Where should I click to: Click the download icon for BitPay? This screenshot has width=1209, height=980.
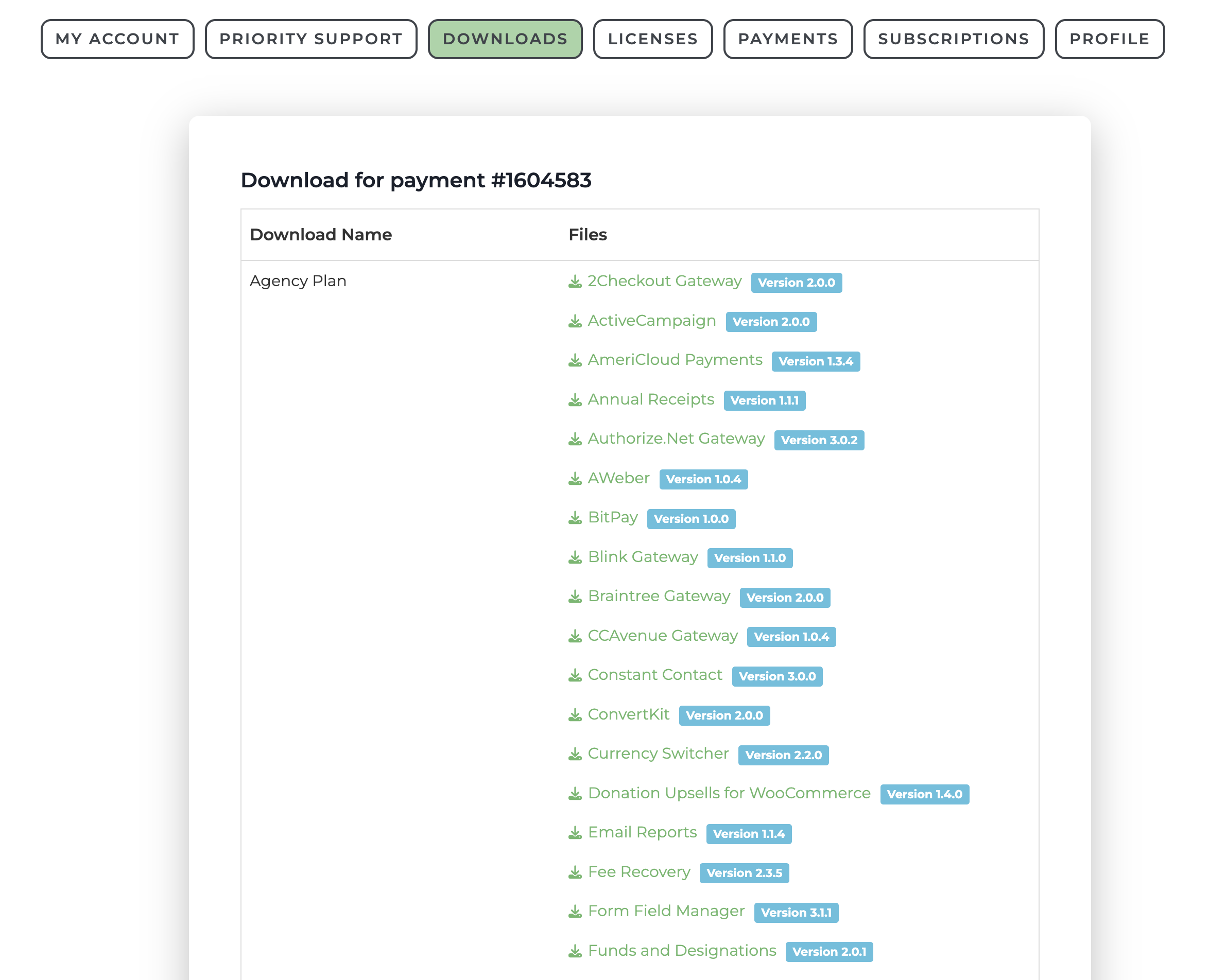tap(574, 518)
